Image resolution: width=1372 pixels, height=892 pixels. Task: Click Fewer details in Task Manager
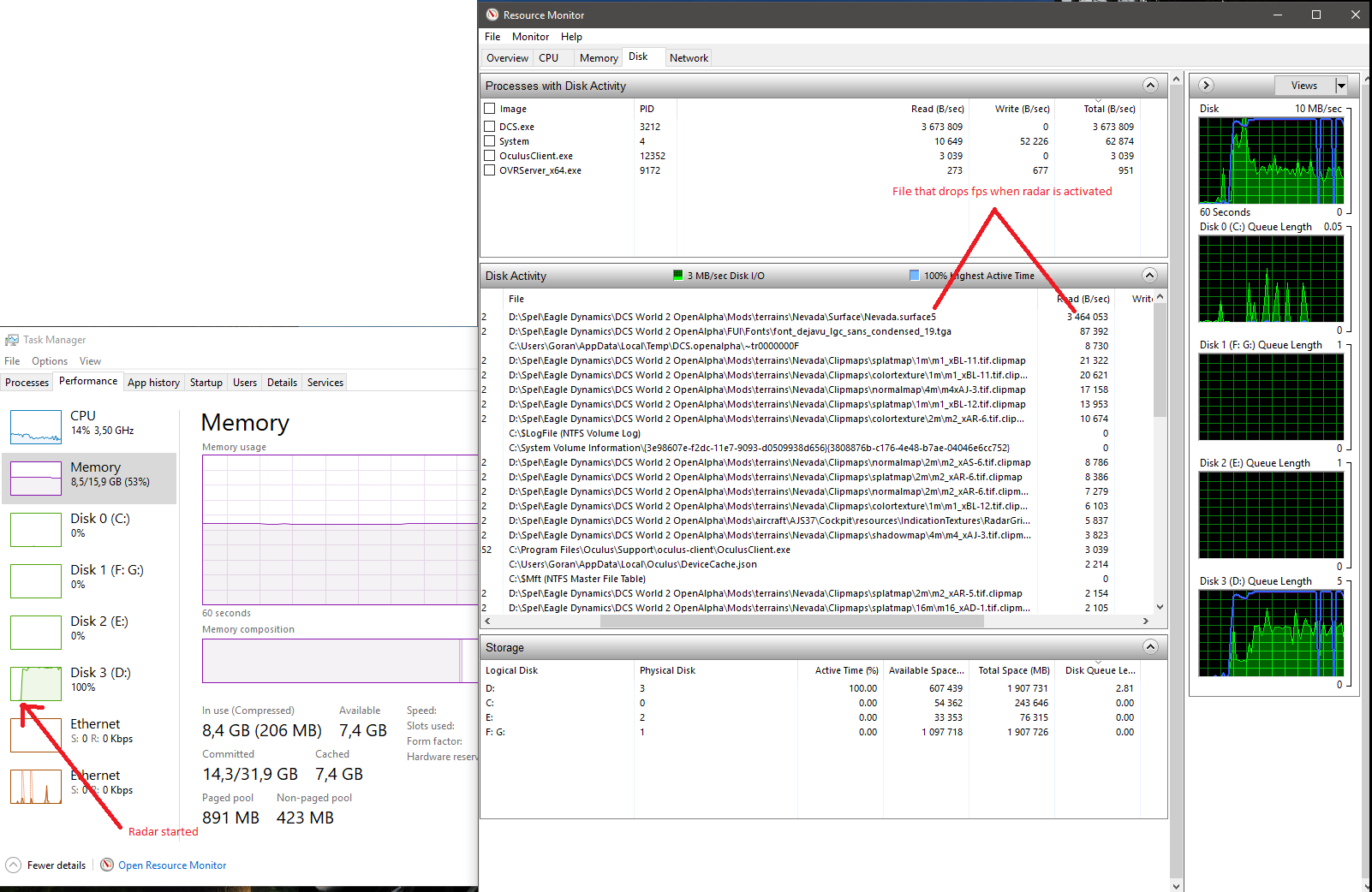click(57, 865)
